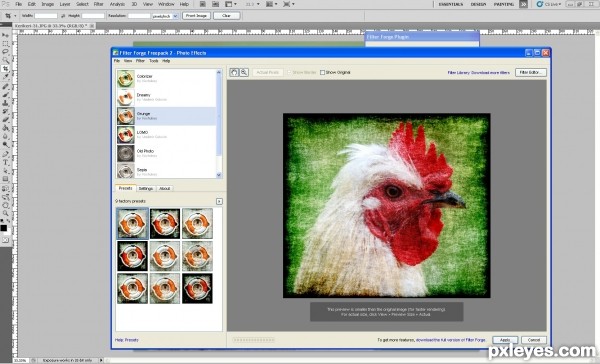Click the Front Image button
Screen dimensions: 600x364
coord(196,16)
